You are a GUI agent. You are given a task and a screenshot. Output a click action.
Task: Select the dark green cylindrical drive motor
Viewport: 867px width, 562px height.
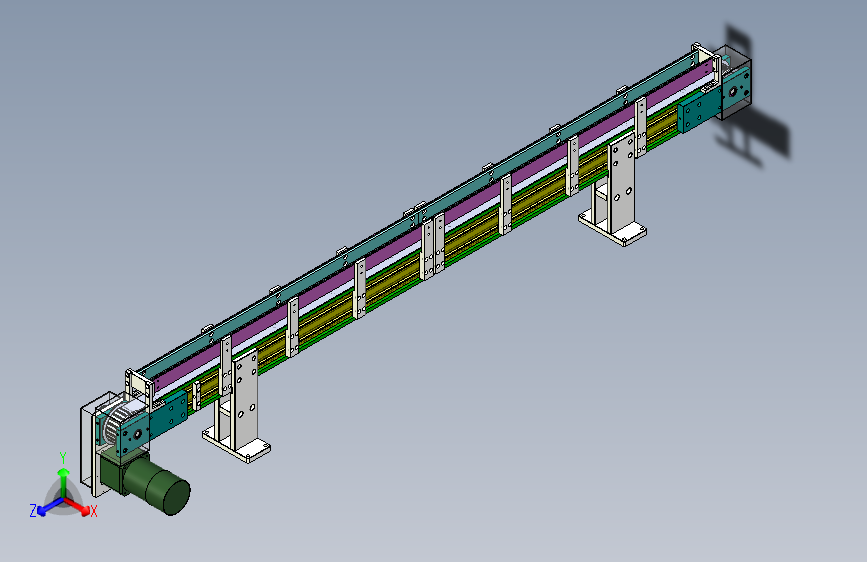(156, 485)
